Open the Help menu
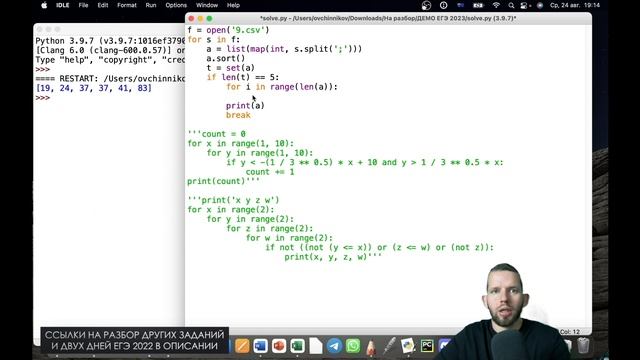The width and height of the screenshot is (640, 360). click(x=233, y=5)
